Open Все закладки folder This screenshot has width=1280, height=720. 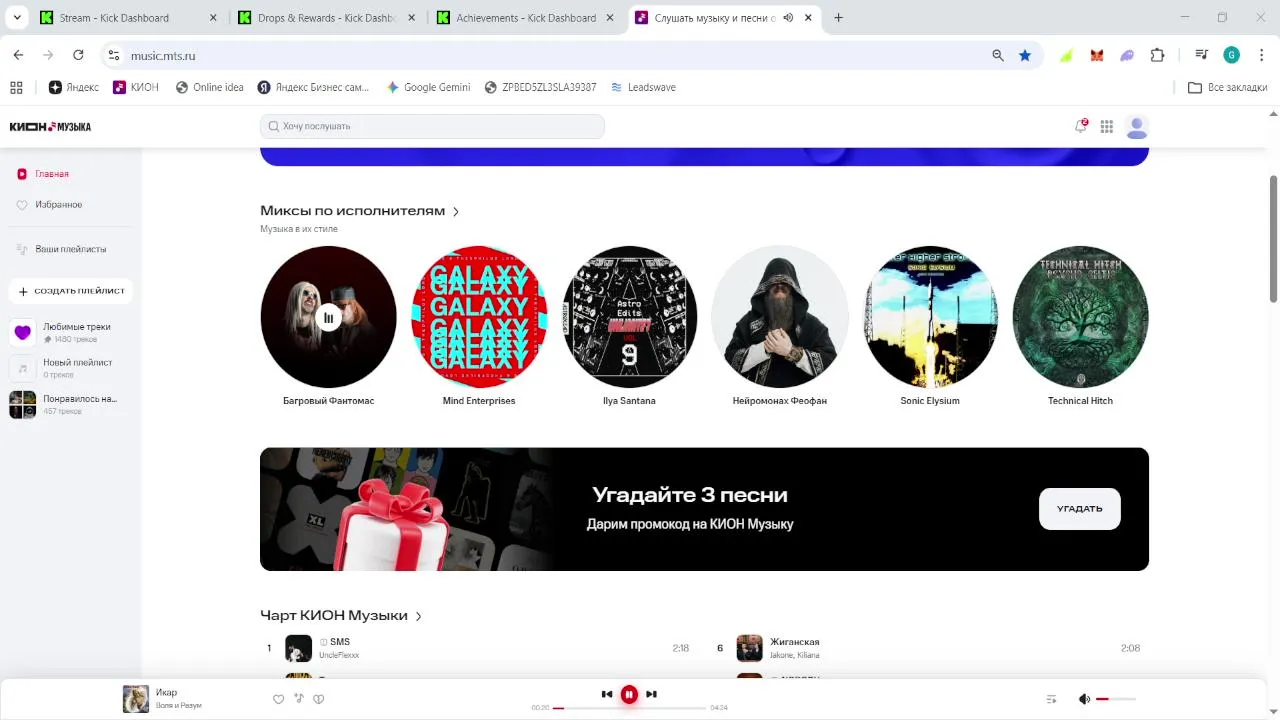click(1228, 88)
